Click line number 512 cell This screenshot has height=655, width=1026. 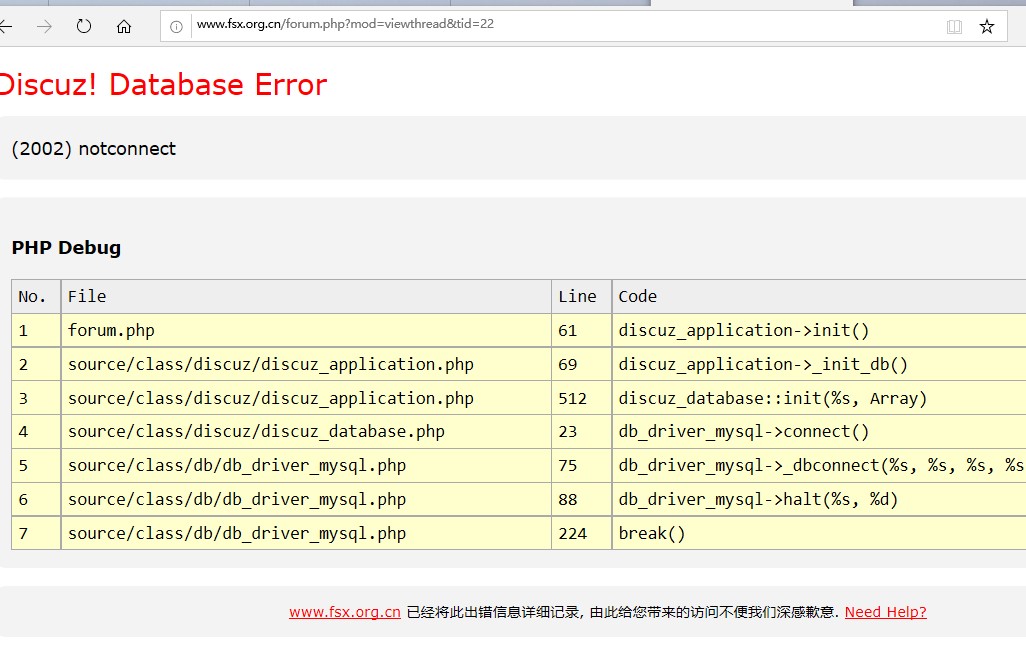573,398
